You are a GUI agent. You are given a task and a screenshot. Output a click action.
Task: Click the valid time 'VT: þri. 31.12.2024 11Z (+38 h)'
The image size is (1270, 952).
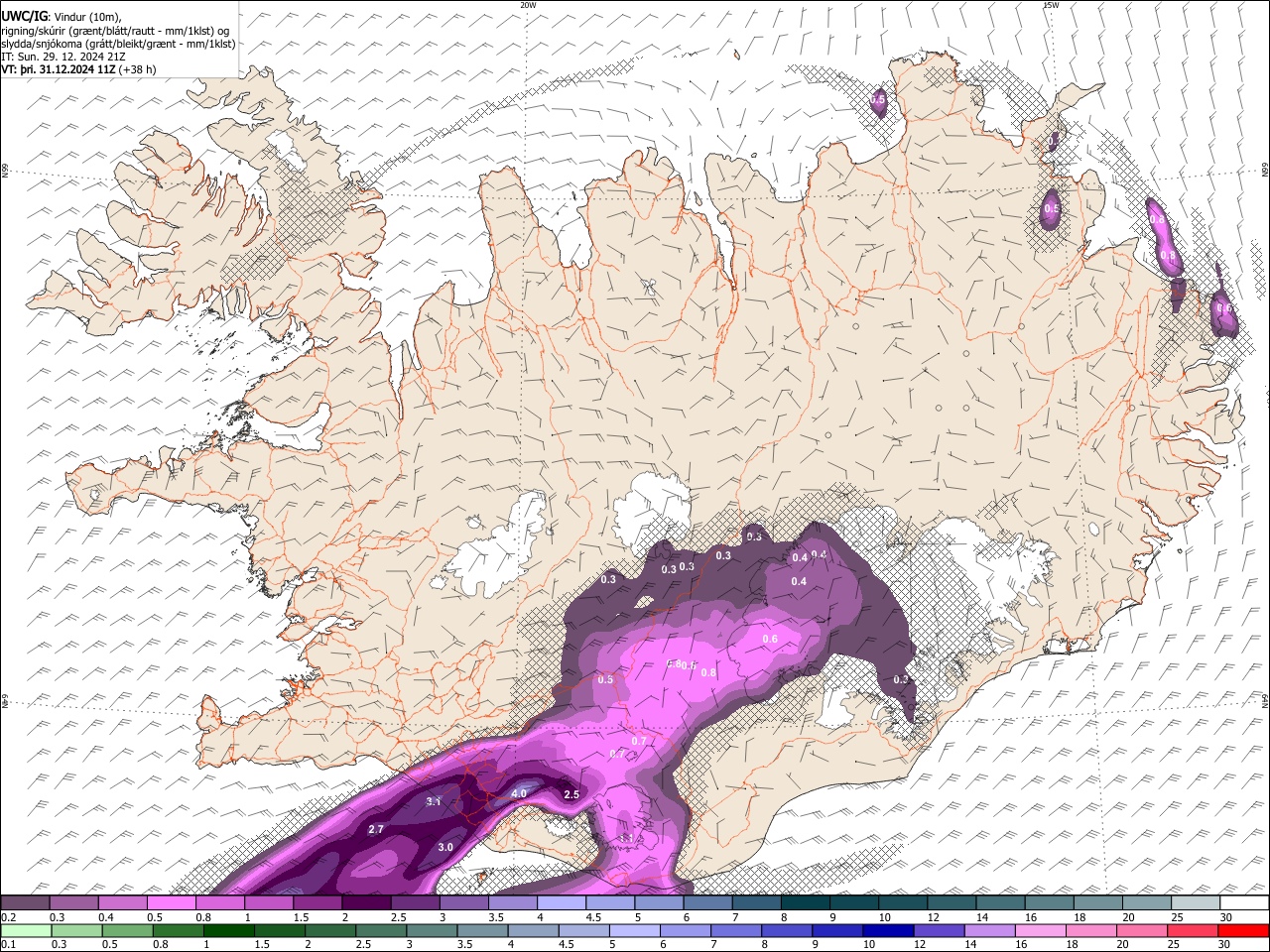[x=79, y=70]
